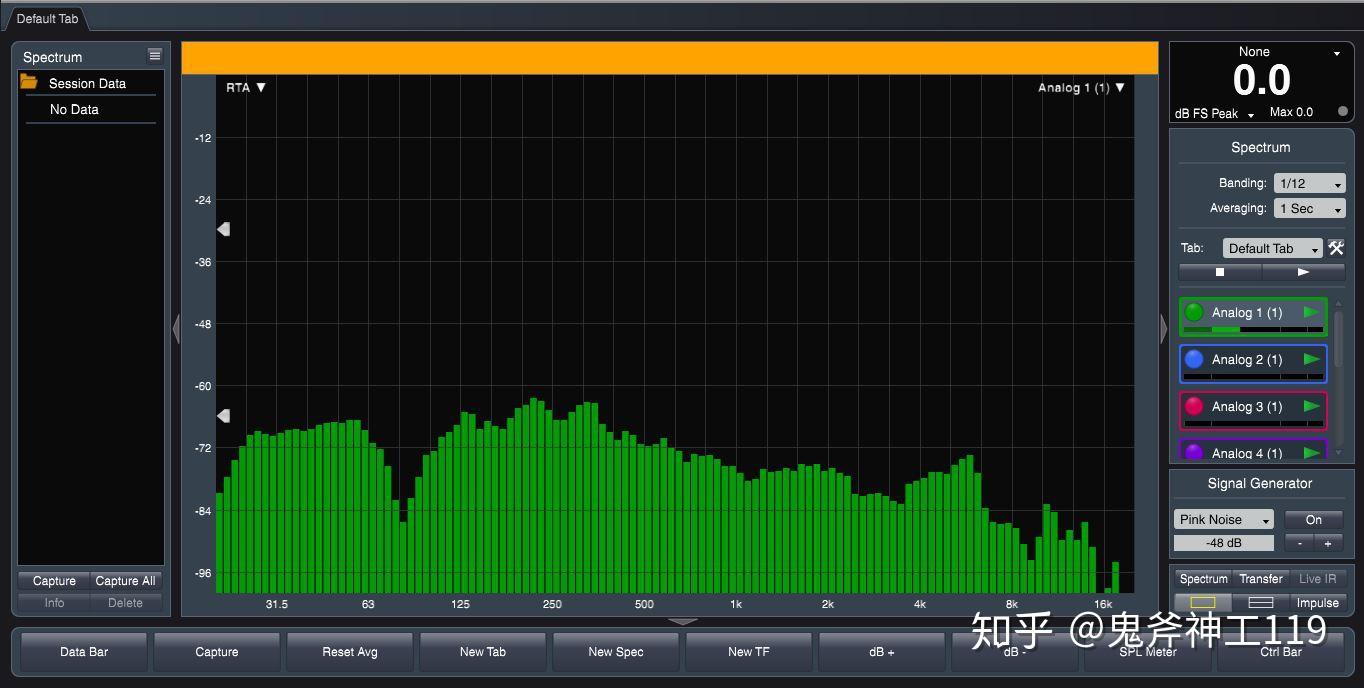The height and width of the screenshot is (688, 1364).
Task: Click the Data Bar button
Action: tap(84, 652)
